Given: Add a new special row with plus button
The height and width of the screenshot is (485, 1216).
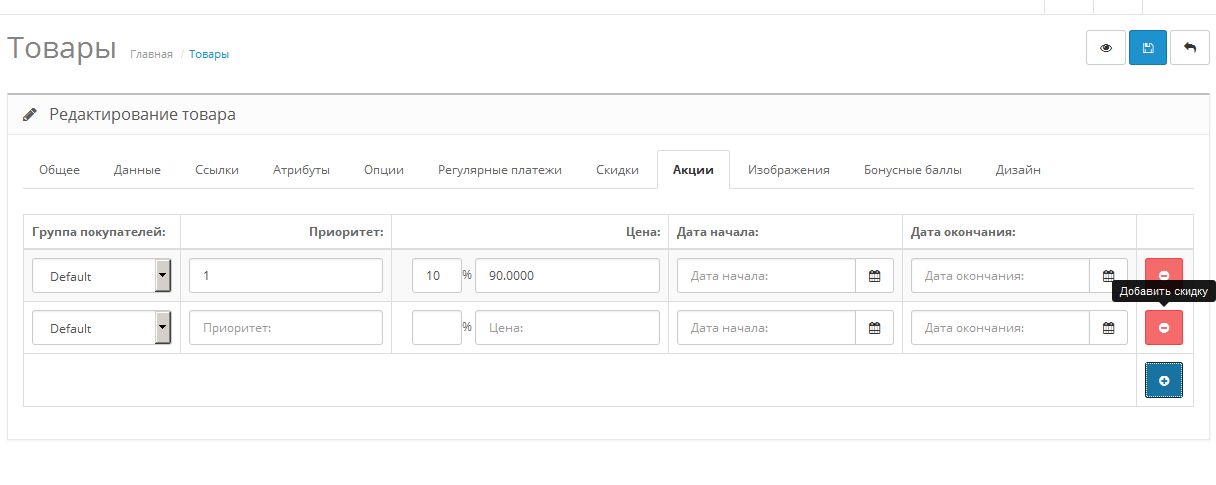Looking at the screenshot, I should pos(1163,380).
